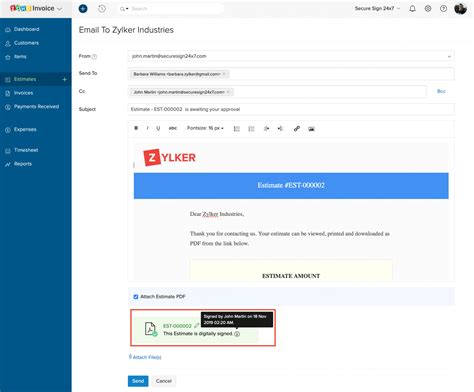Click the From field help icon

94,57
